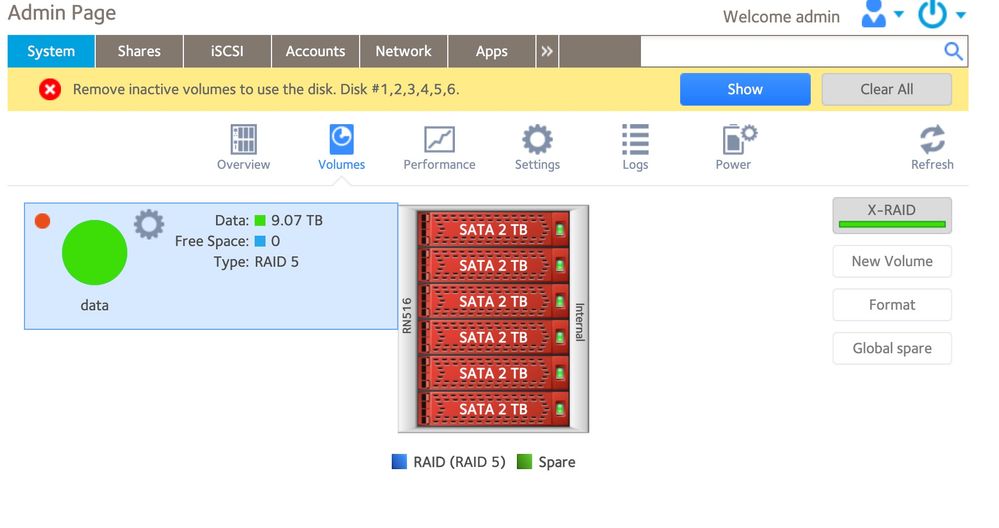Click the 'Internal' chassis label
Image resolution: width=999 pixels, height=528 pixels.
pyautogui.click(x=580, y=322)
